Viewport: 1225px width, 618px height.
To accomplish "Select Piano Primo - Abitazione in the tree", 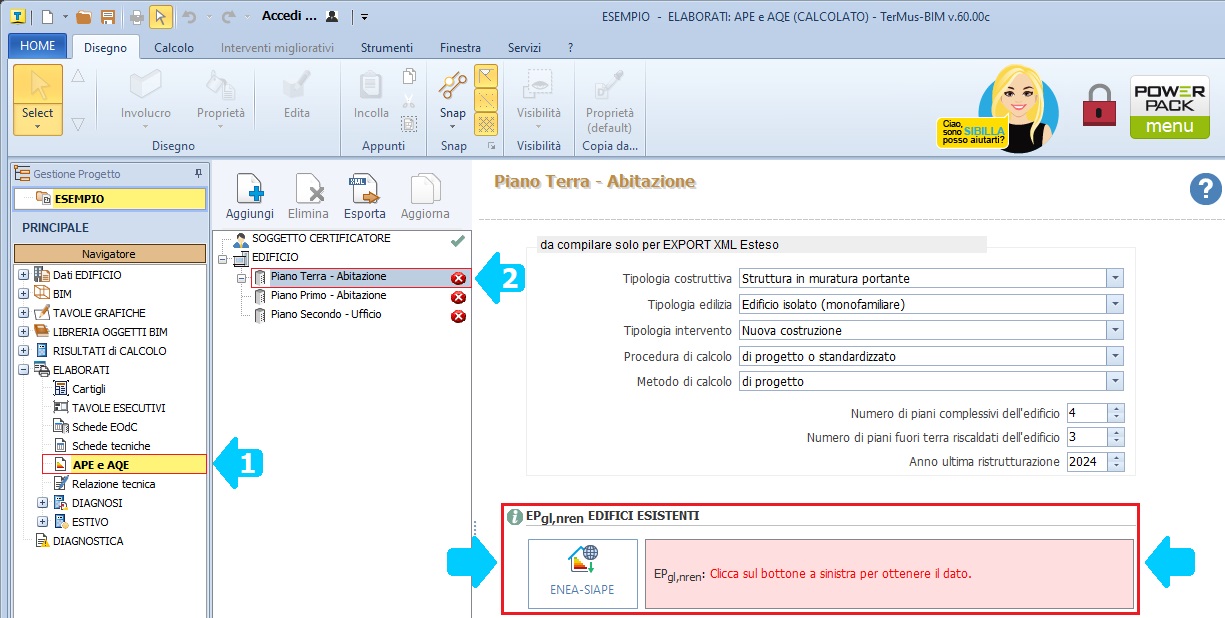I will pos(328,296).
